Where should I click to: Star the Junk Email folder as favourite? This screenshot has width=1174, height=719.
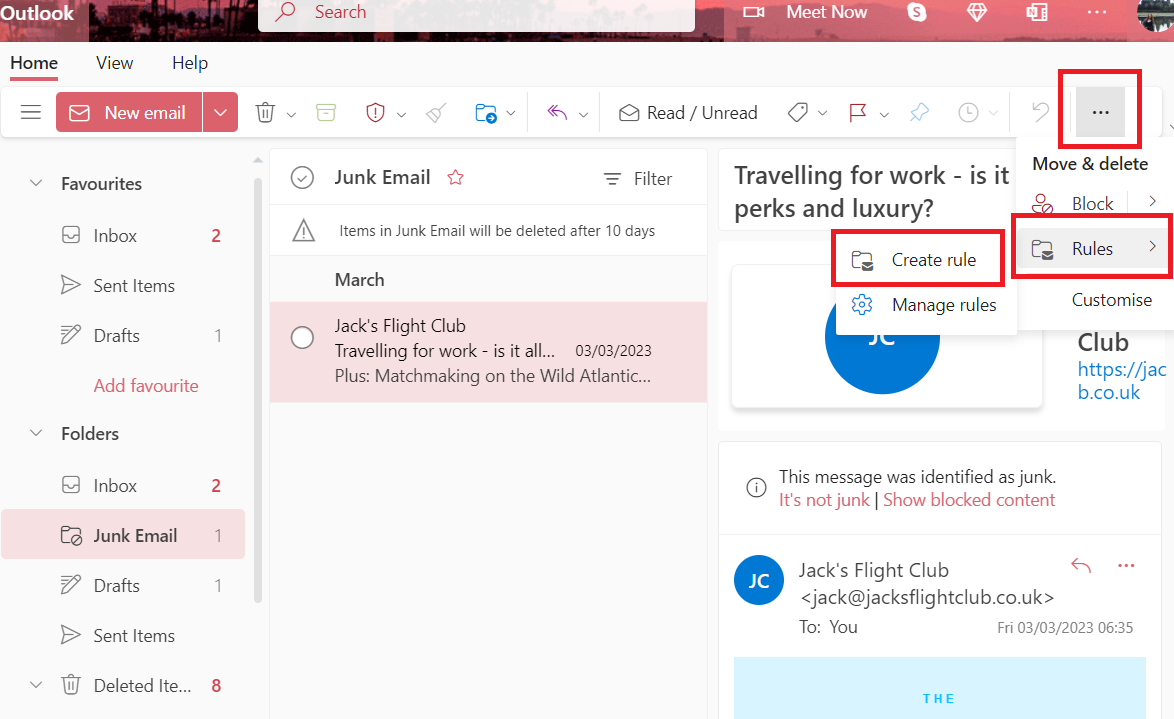[456, 178]
